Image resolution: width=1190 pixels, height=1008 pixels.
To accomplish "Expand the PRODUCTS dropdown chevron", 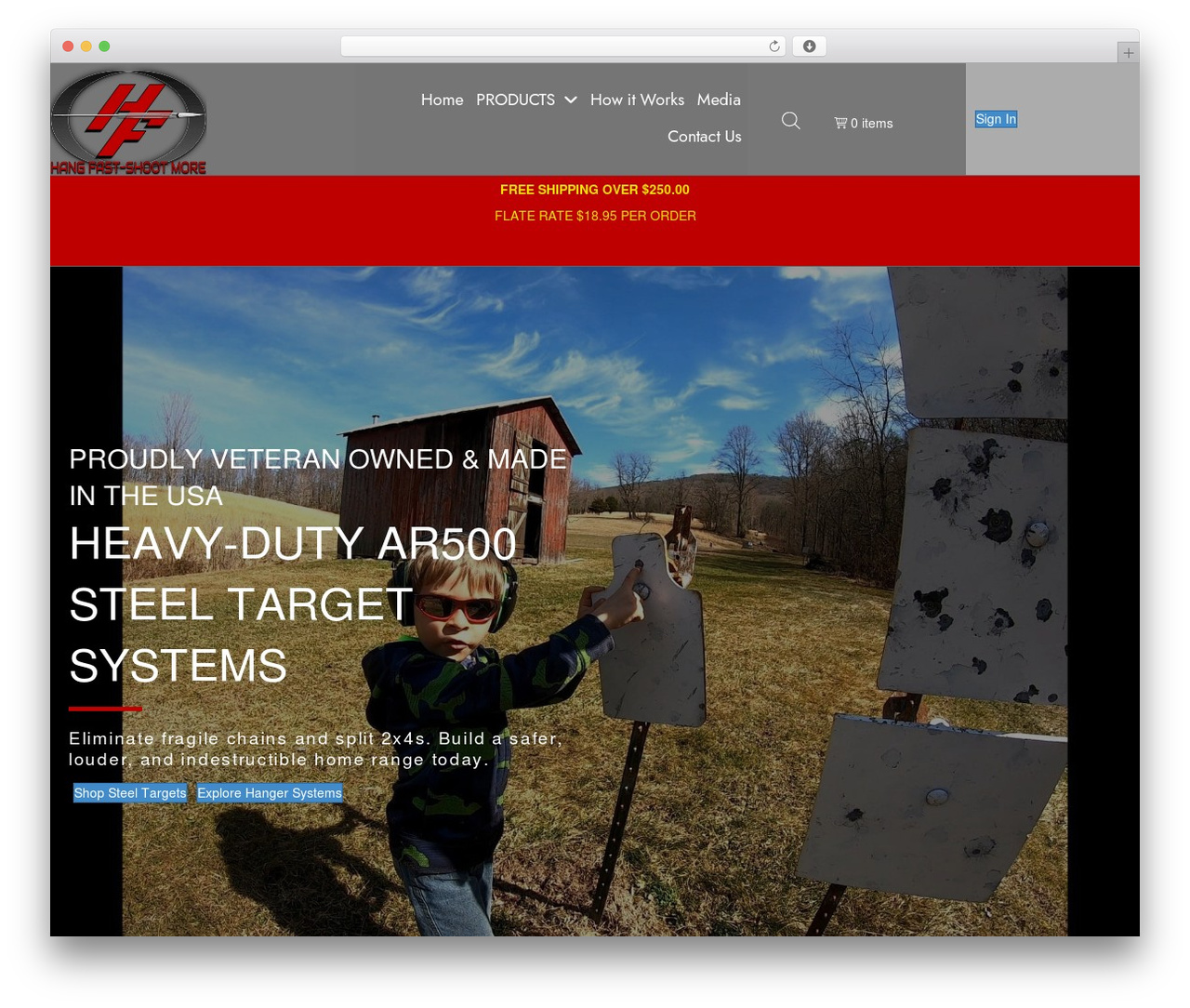I will 571,99.
